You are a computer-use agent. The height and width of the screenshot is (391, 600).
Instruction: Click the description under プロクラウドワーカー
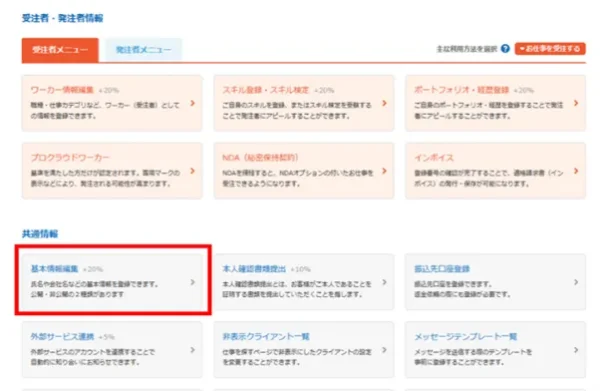(105, 178)
